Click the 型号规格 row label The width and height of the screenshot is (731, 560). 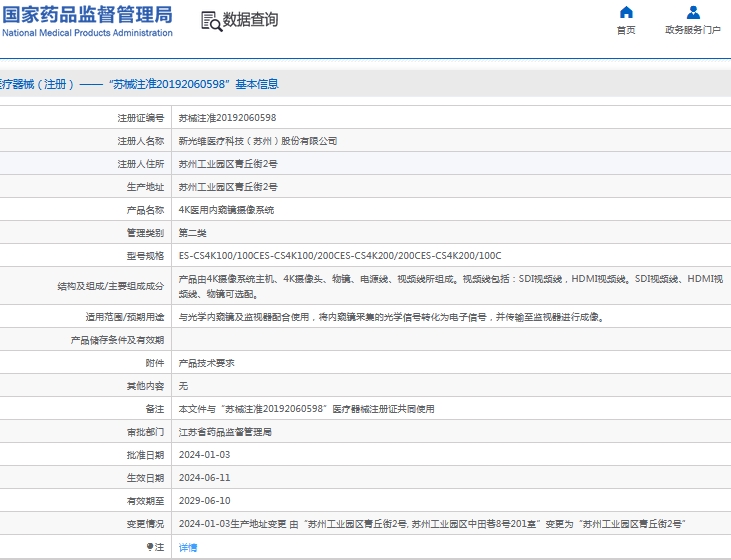coord(145,256)
